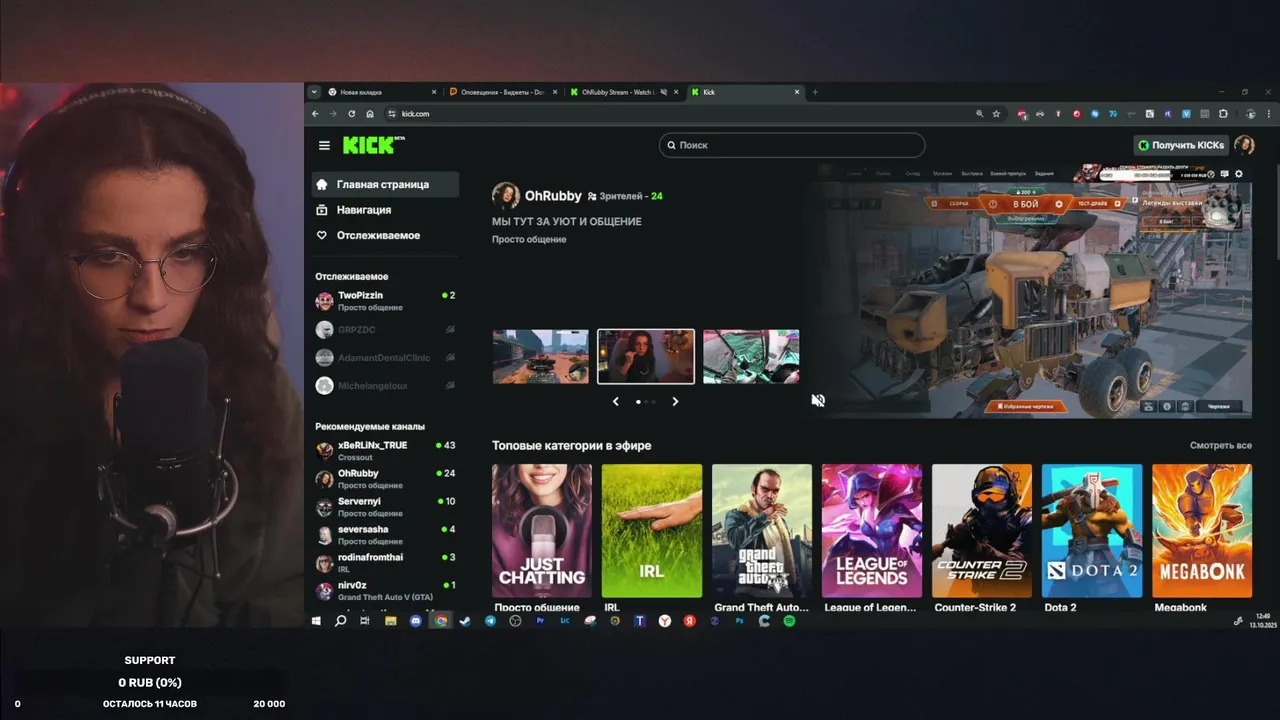Open the Windows Start menu
The image size is (1280, 720).
pyautogui.click(x=316, y=621)
